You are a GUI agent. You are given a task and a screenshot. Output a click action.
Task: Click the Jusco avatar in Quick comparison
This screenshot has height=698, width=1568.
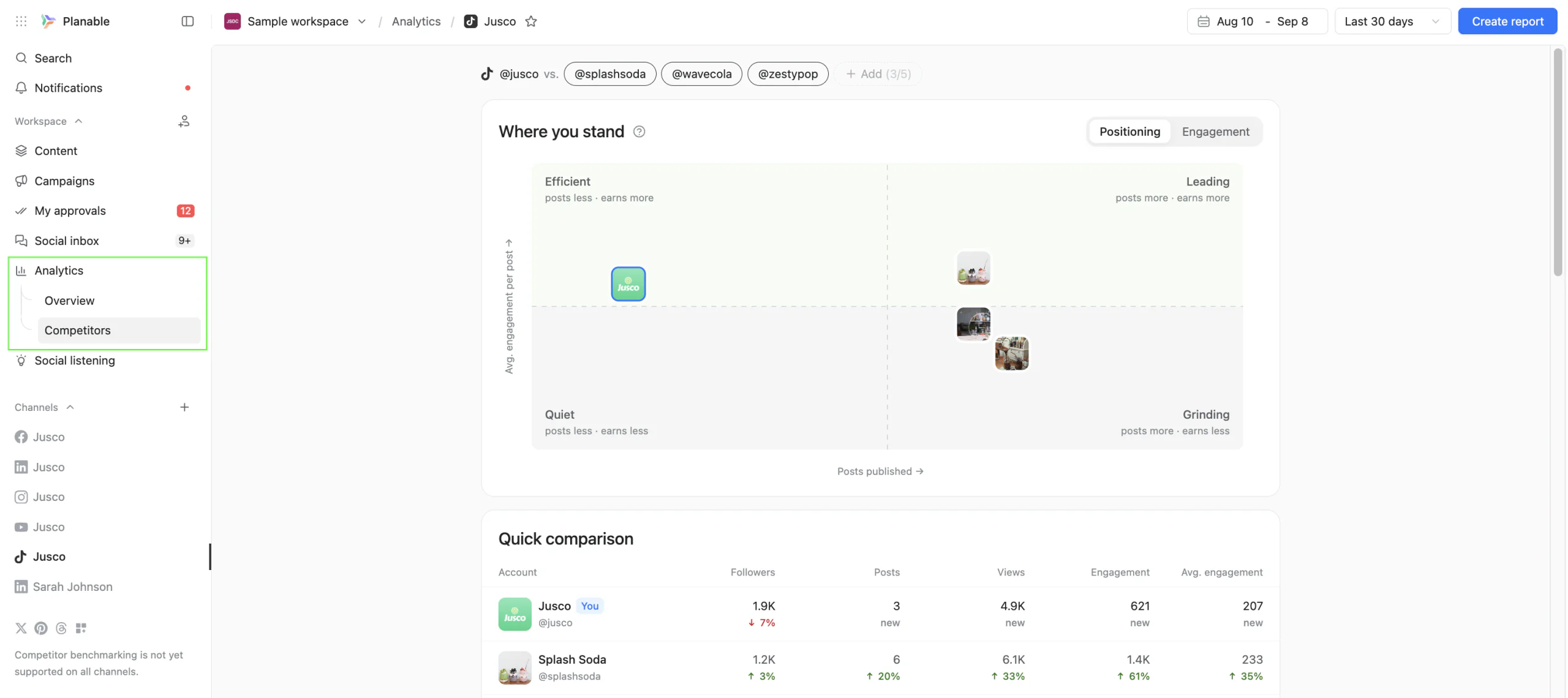coord(514,614)
